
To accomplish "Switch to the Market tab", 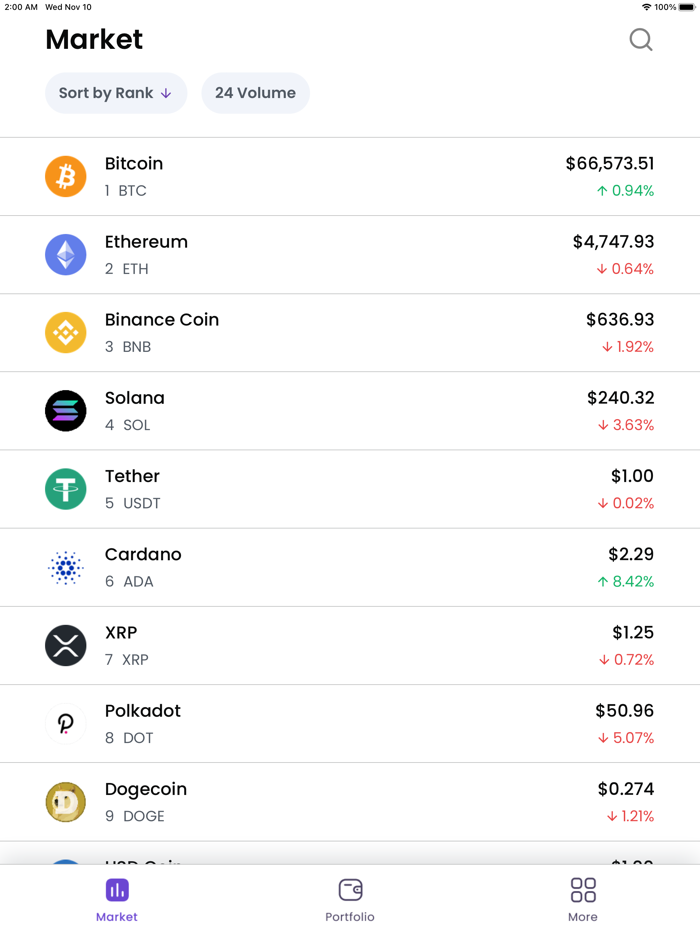I will tap(117, 897).
